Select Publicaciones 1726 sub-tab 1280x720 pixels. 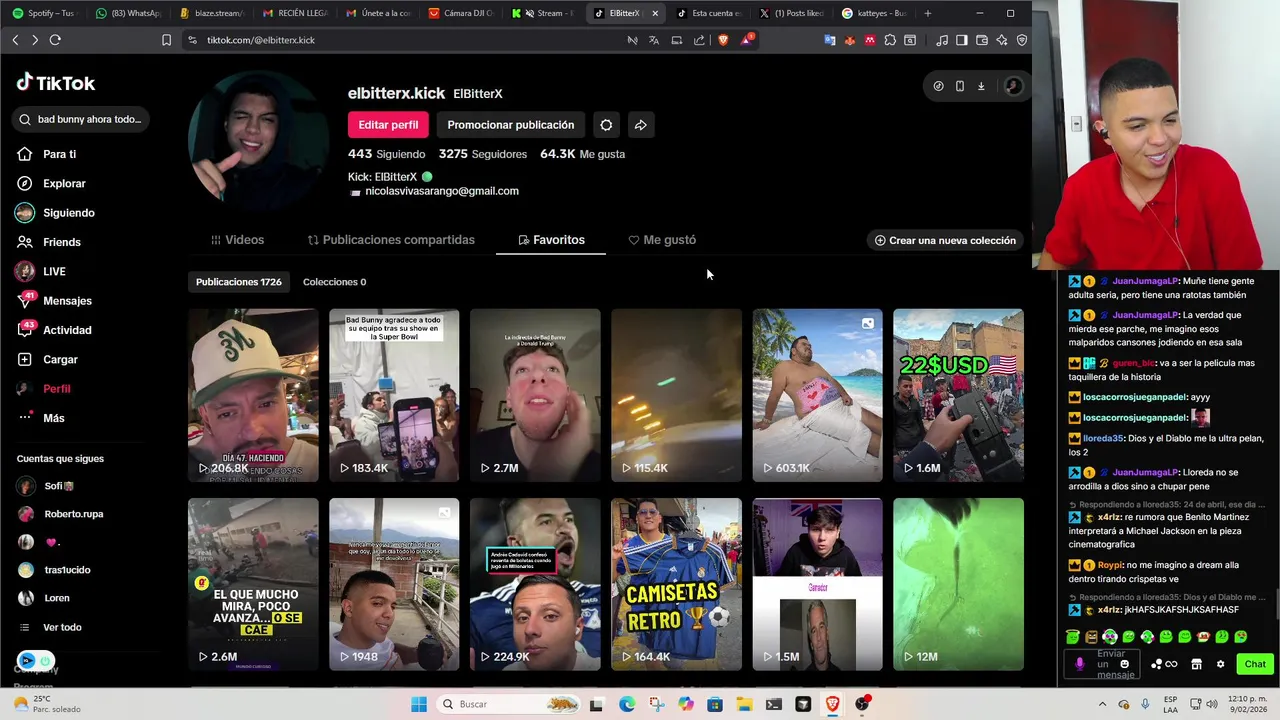[x=239, y=282]
